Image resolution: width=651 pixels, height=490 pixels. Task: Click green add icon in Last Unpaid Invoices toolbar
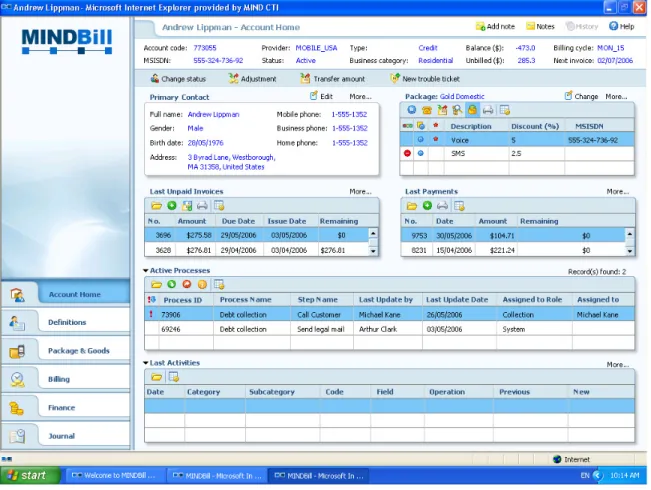pos(171,206)
